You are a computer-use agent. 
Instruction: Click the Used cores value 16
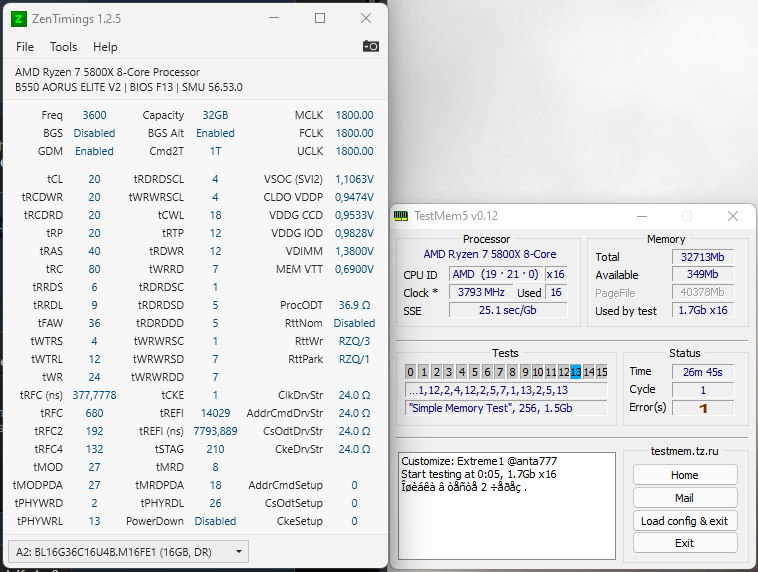tap(556, 292)
